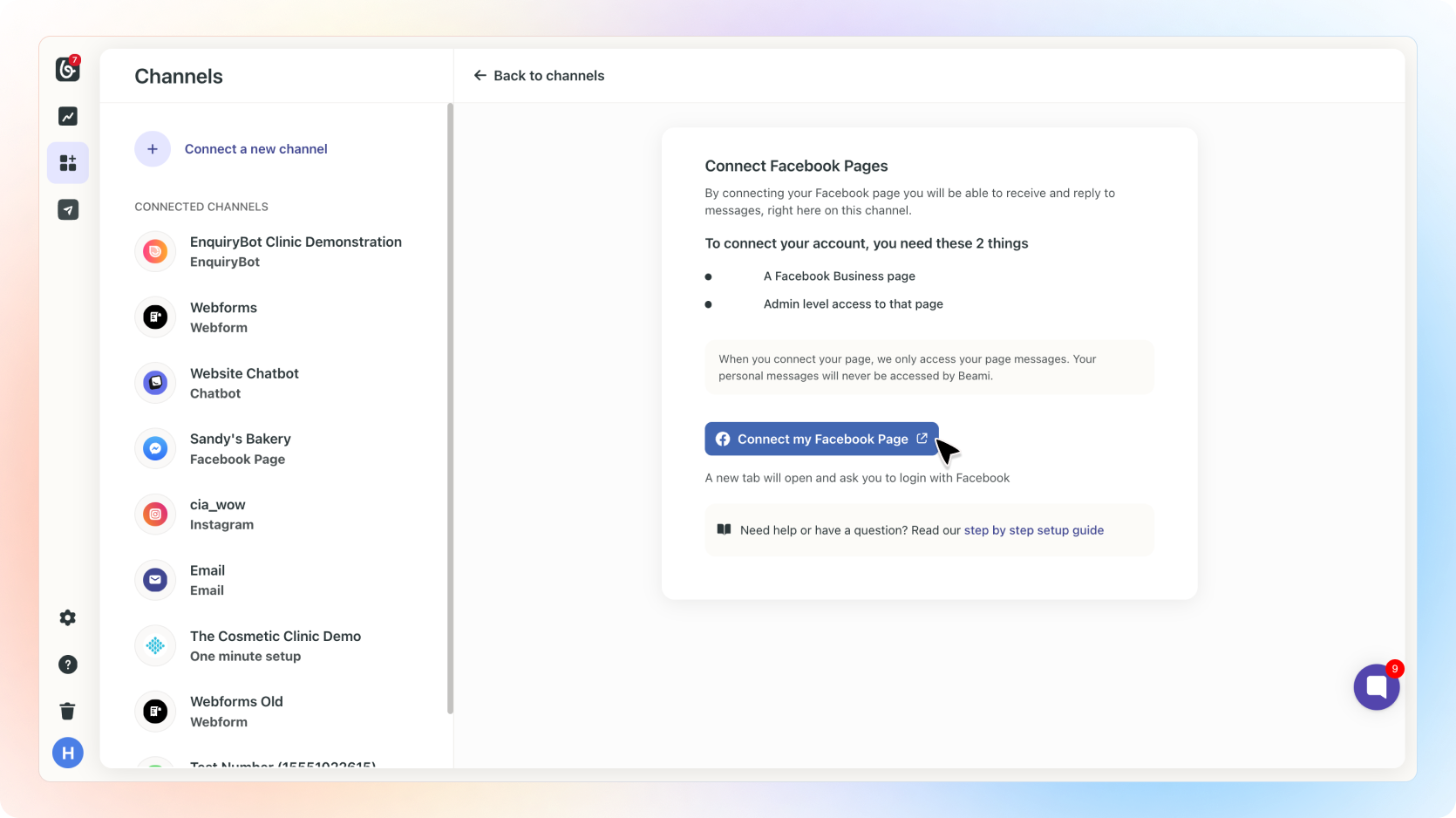
Task: Click the plus icon to connect channel
Action: coord(153,149)
